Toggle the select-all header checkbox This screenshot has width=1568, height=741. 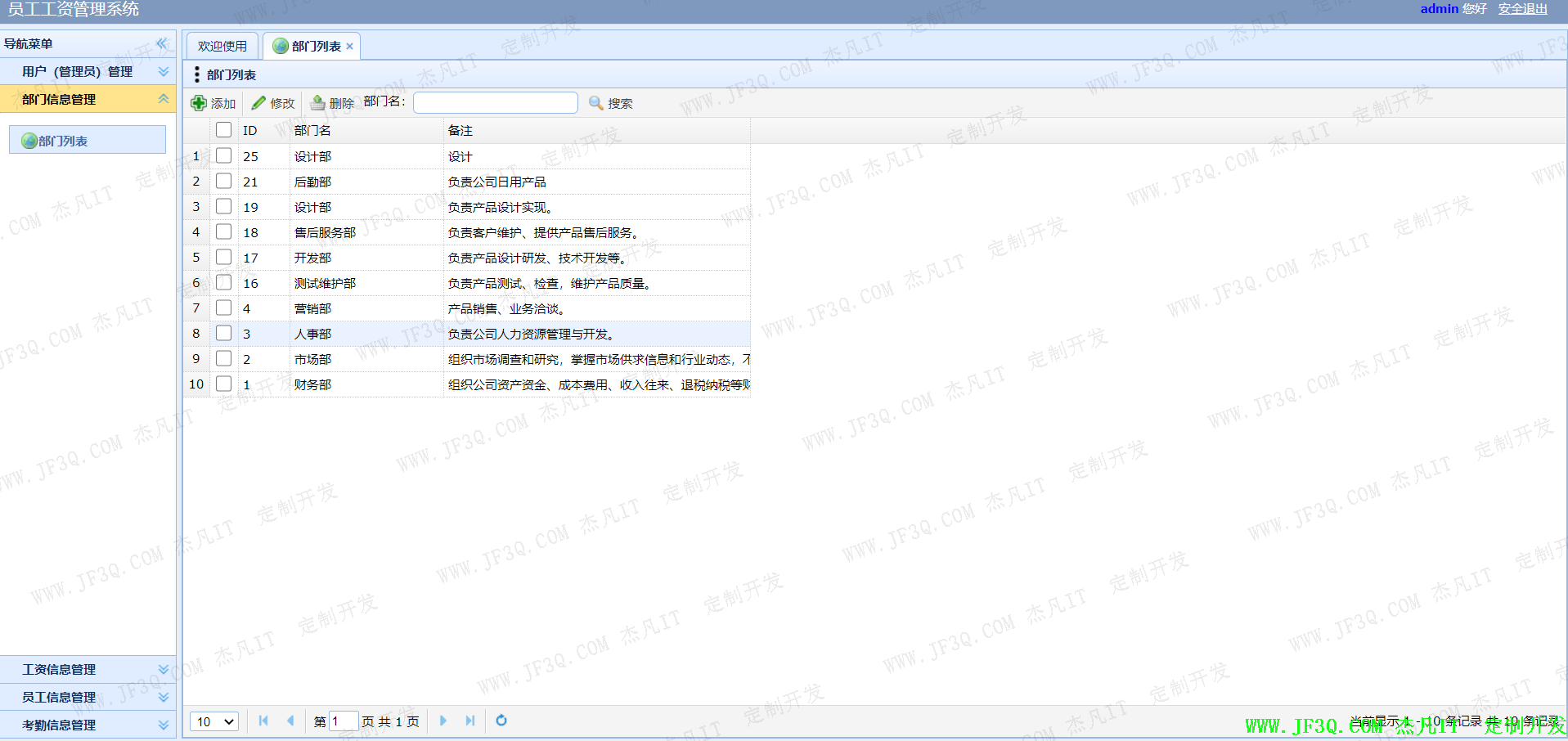pos(223,130)
